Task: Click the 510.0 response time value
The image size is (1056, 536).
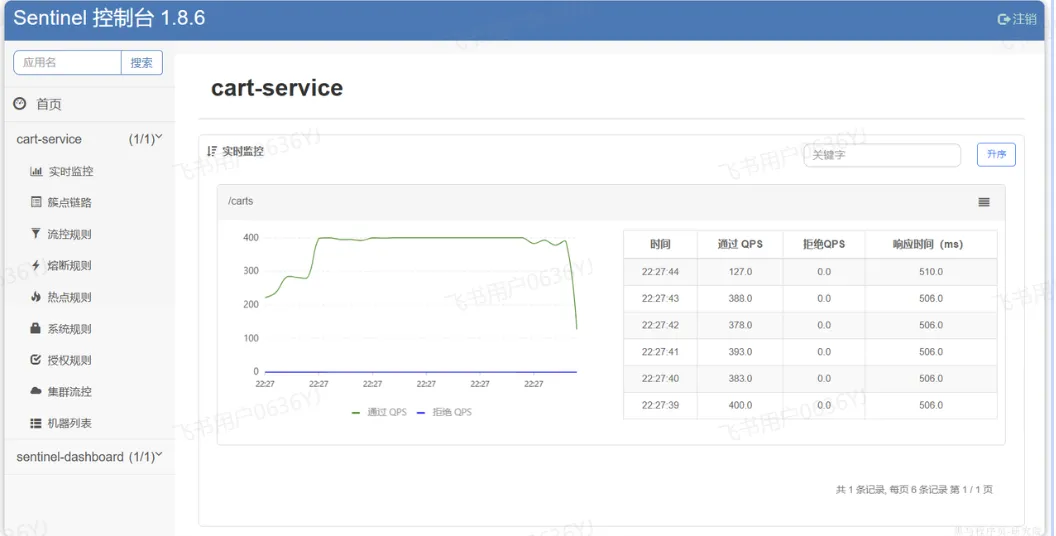Action: pos(931,272)
